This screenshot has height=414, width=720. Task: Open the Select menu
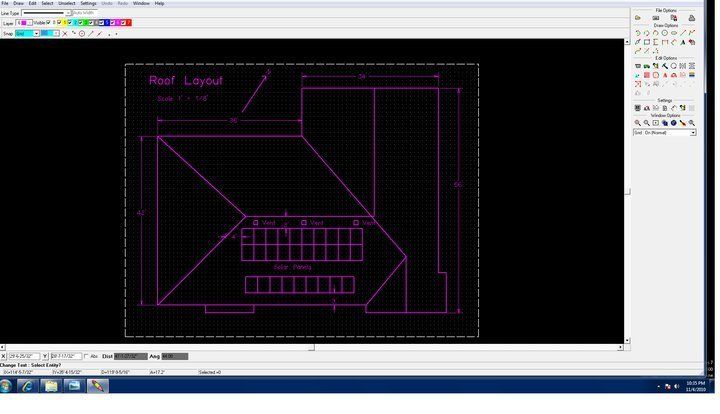coord(47,3)
